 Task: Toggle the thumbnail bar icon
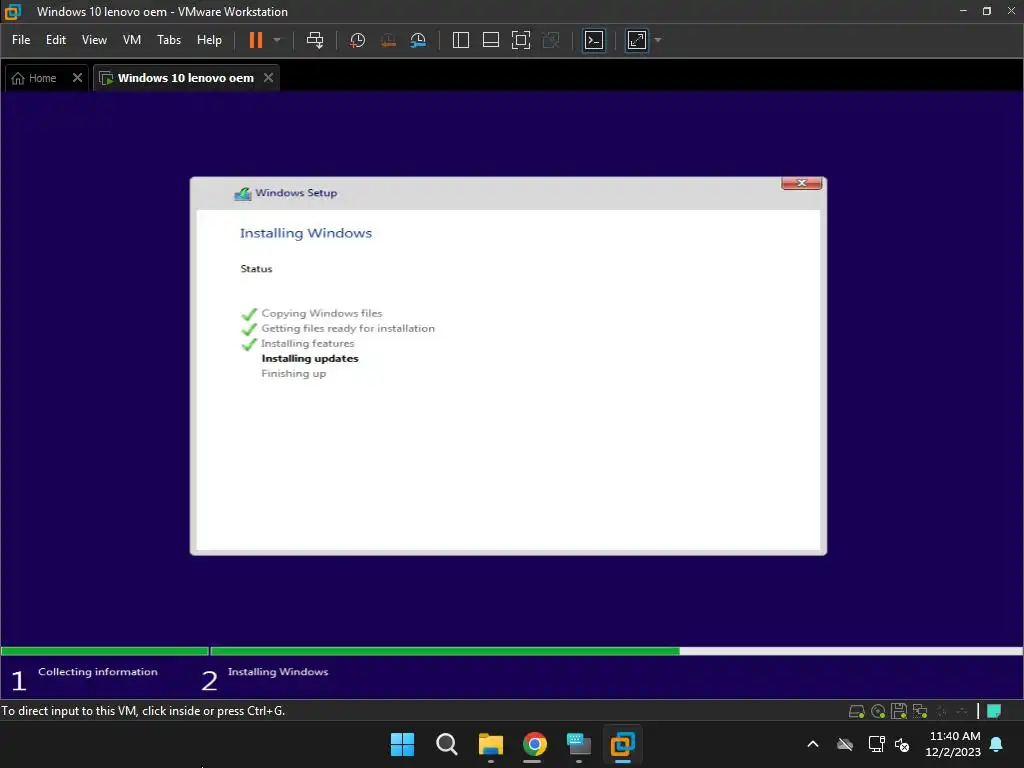[x=490, y=40]
